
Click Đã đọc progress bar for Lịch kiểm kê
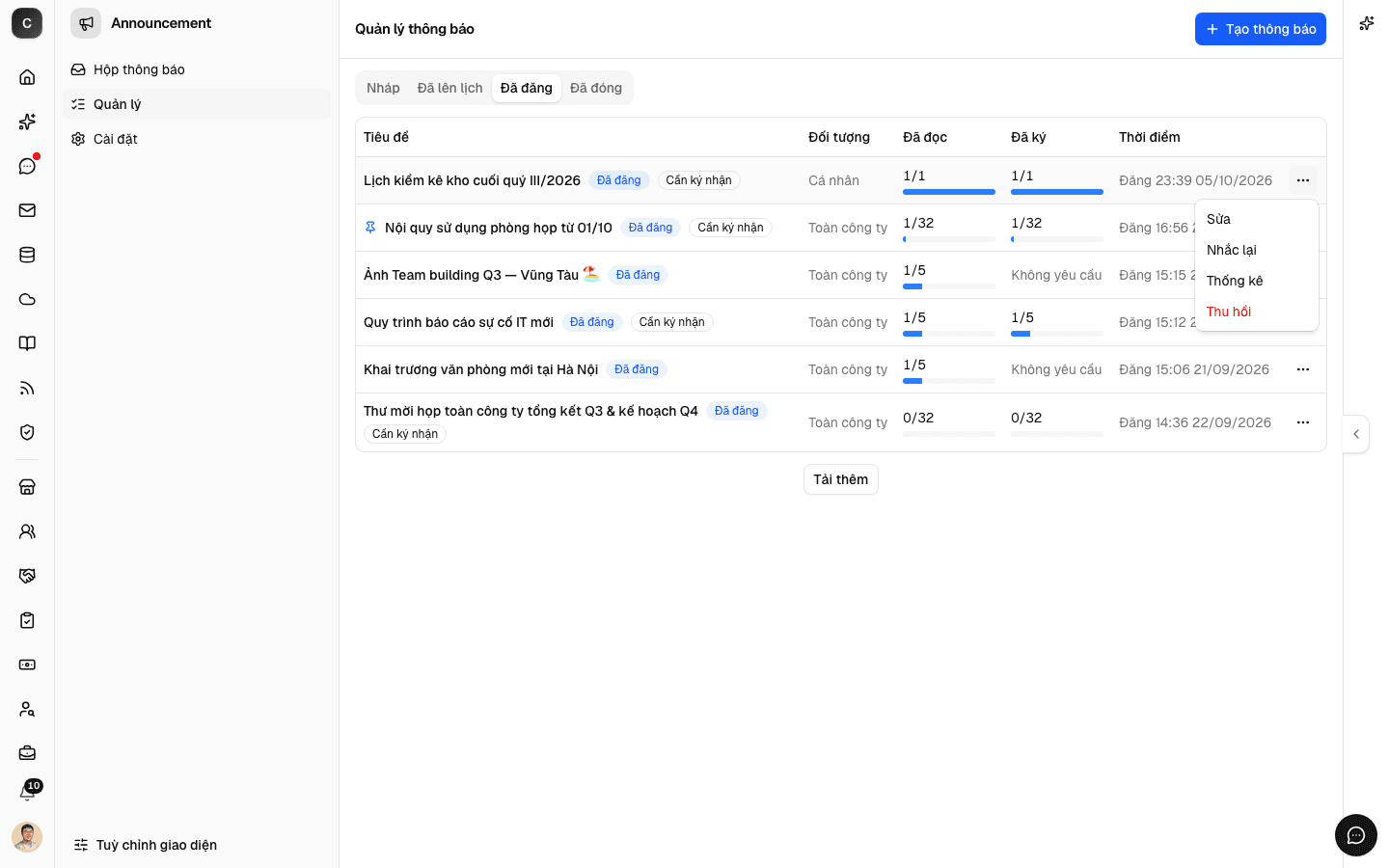click(x=949, y=192)
